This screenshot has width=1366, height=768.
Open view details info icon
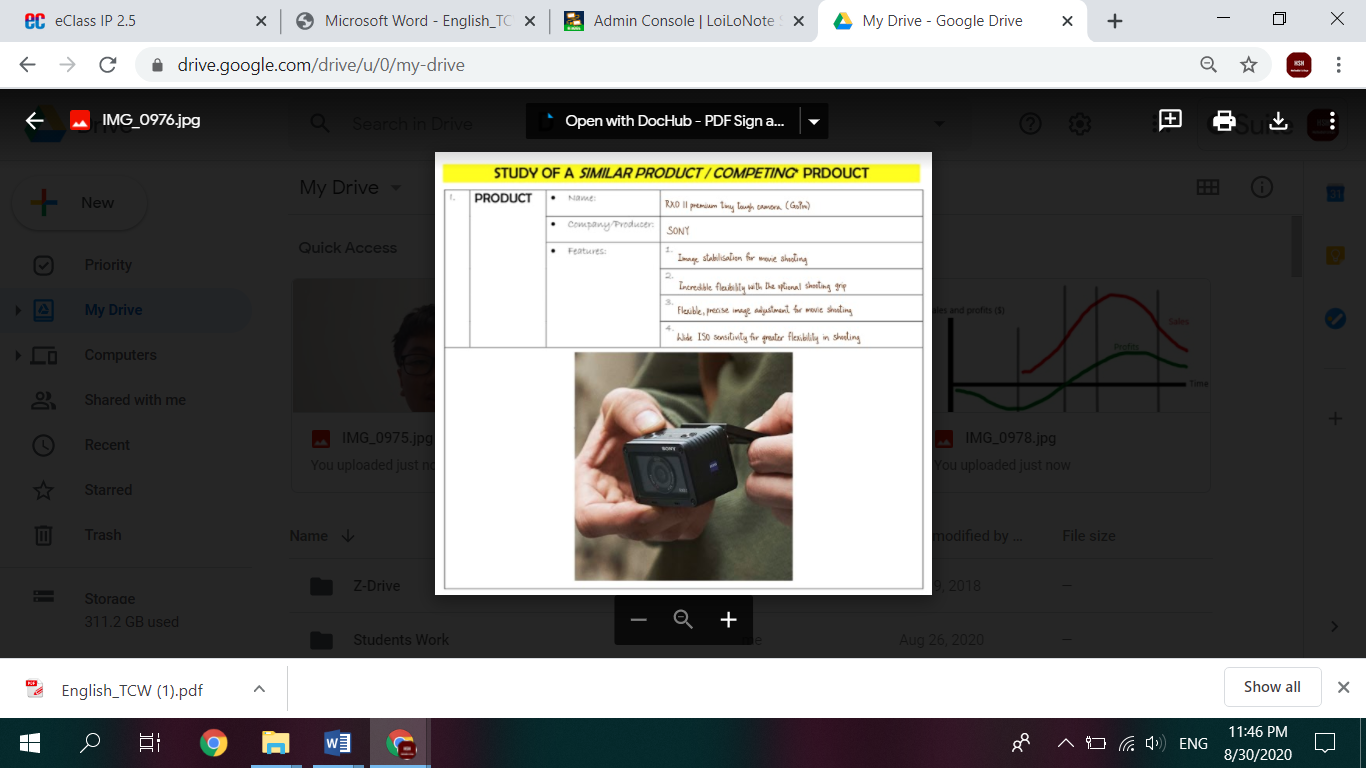1262,187
